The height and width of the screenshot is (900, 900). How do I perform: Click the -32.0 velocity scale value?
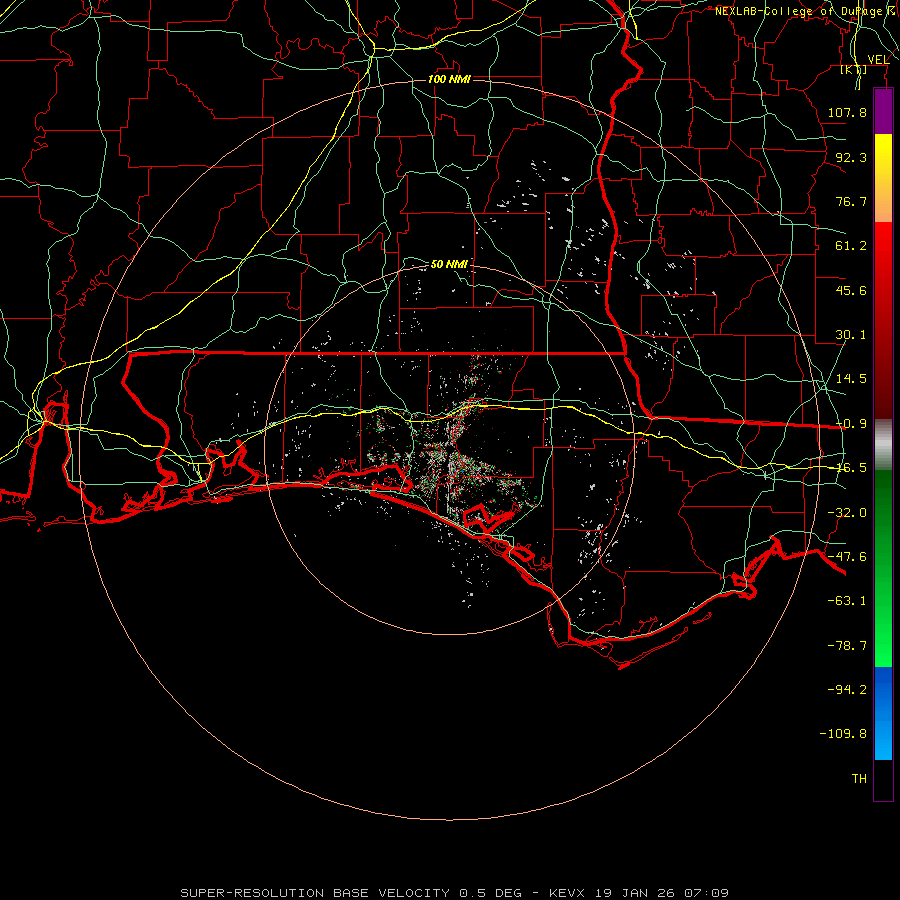pos(847,513)
